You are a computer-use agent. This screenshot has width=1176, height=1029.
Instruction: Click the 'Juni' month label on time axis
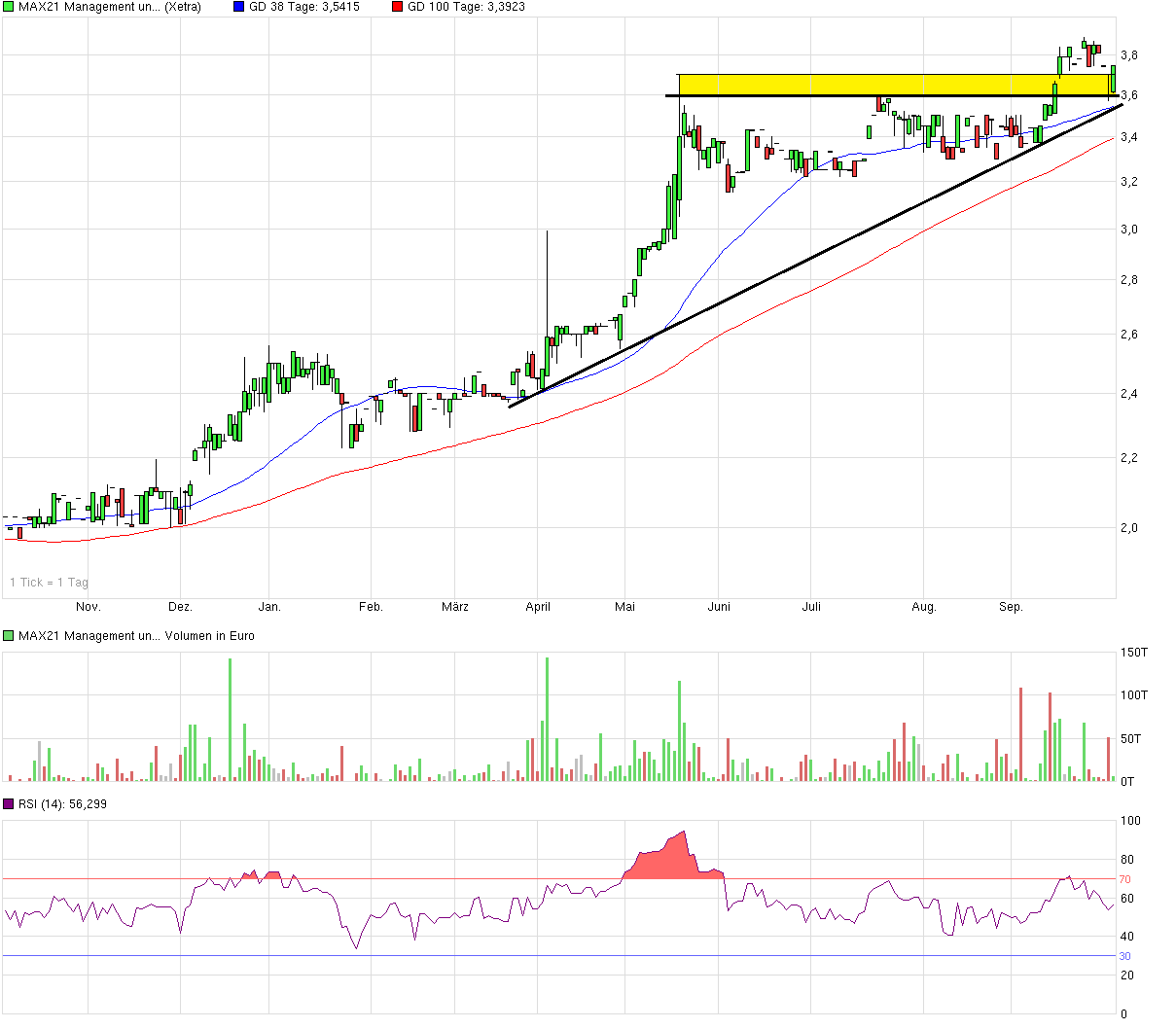(x=719, y=607)
